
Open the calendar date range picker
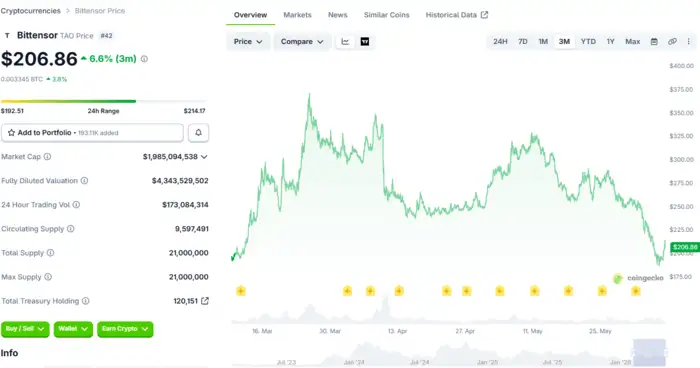654,42
